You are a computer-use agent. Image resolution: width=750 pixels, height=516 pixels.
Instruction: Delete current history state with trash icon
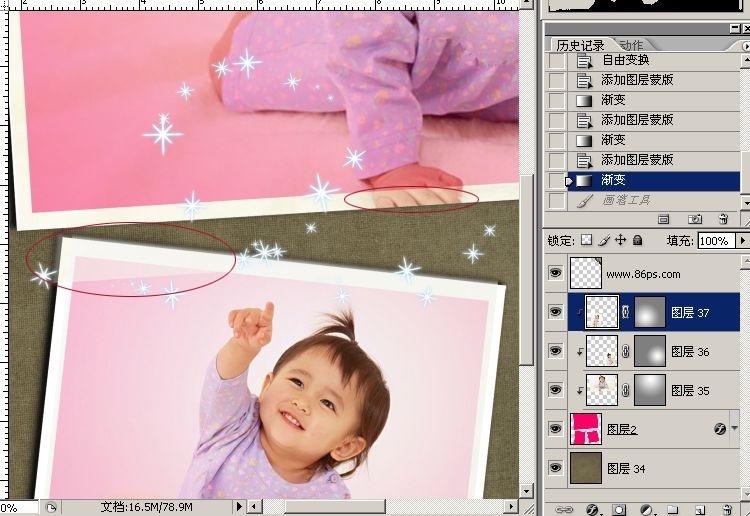[x=724, y=219]
